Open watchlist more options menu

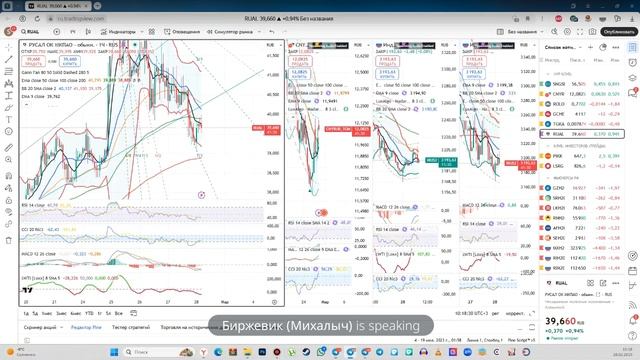616,47
